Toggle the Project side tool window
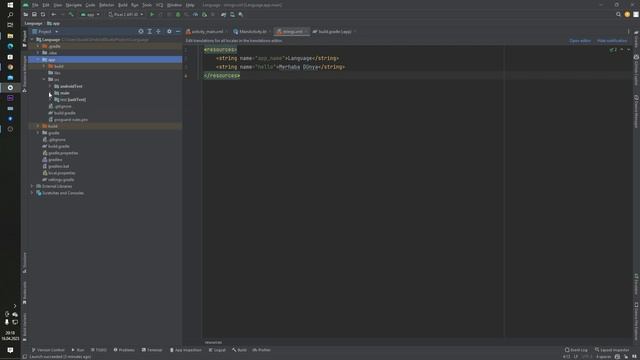640x360 pixels. (24, 39)
